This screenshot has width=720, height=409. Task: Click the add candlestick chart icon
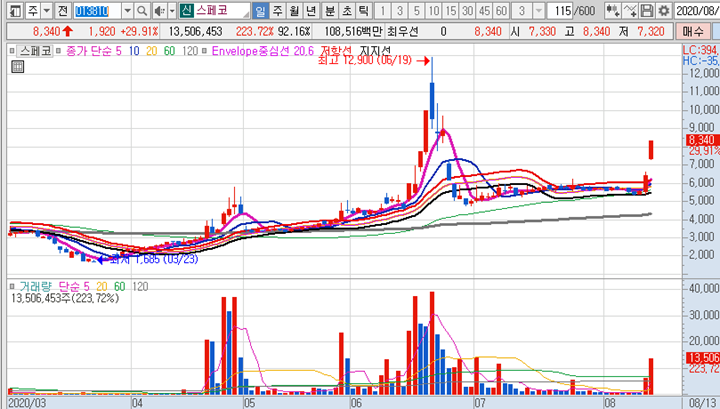[x=612, y=11]
